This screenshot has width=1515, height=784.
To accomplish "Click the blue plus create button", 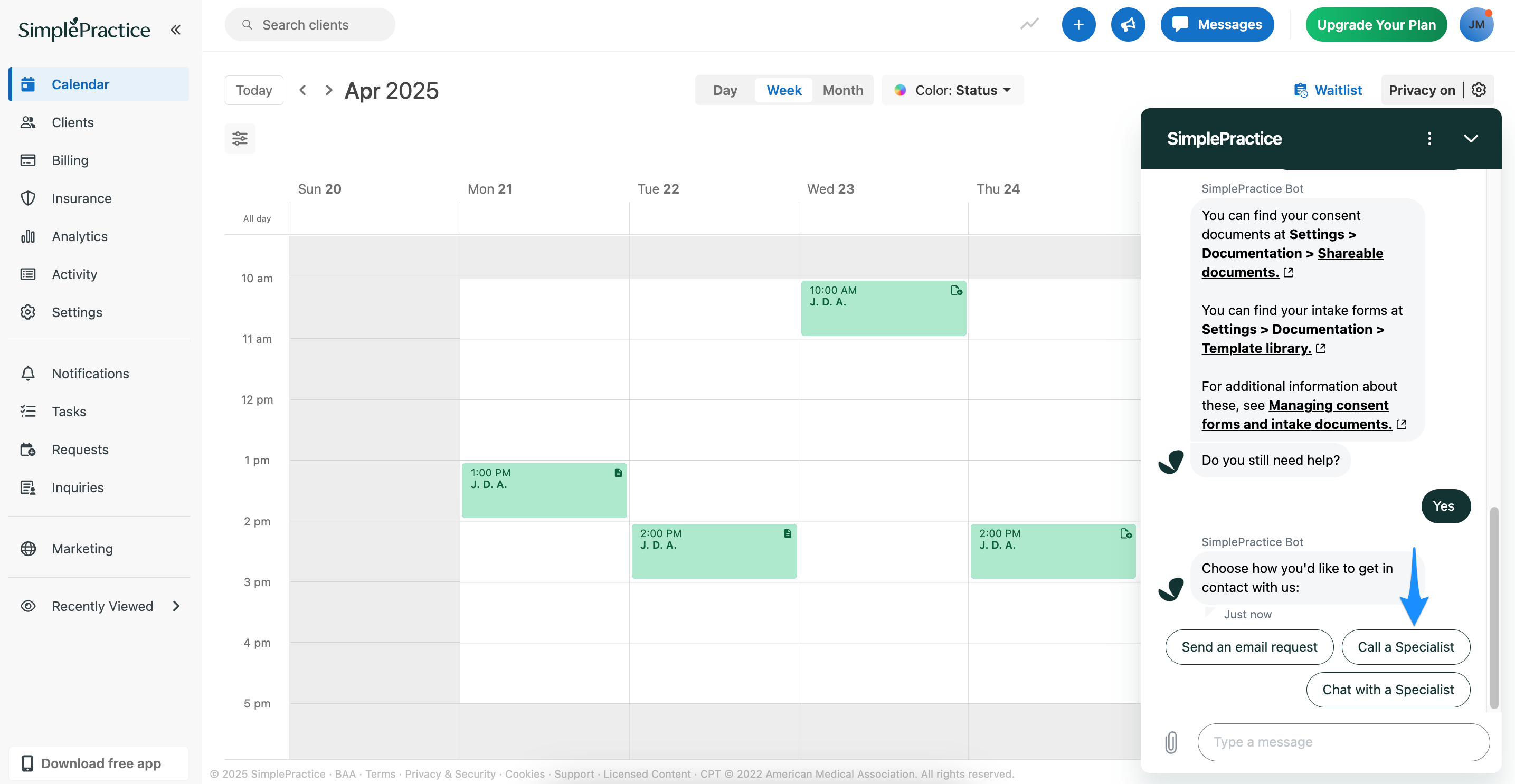I will click(1078, 25).
